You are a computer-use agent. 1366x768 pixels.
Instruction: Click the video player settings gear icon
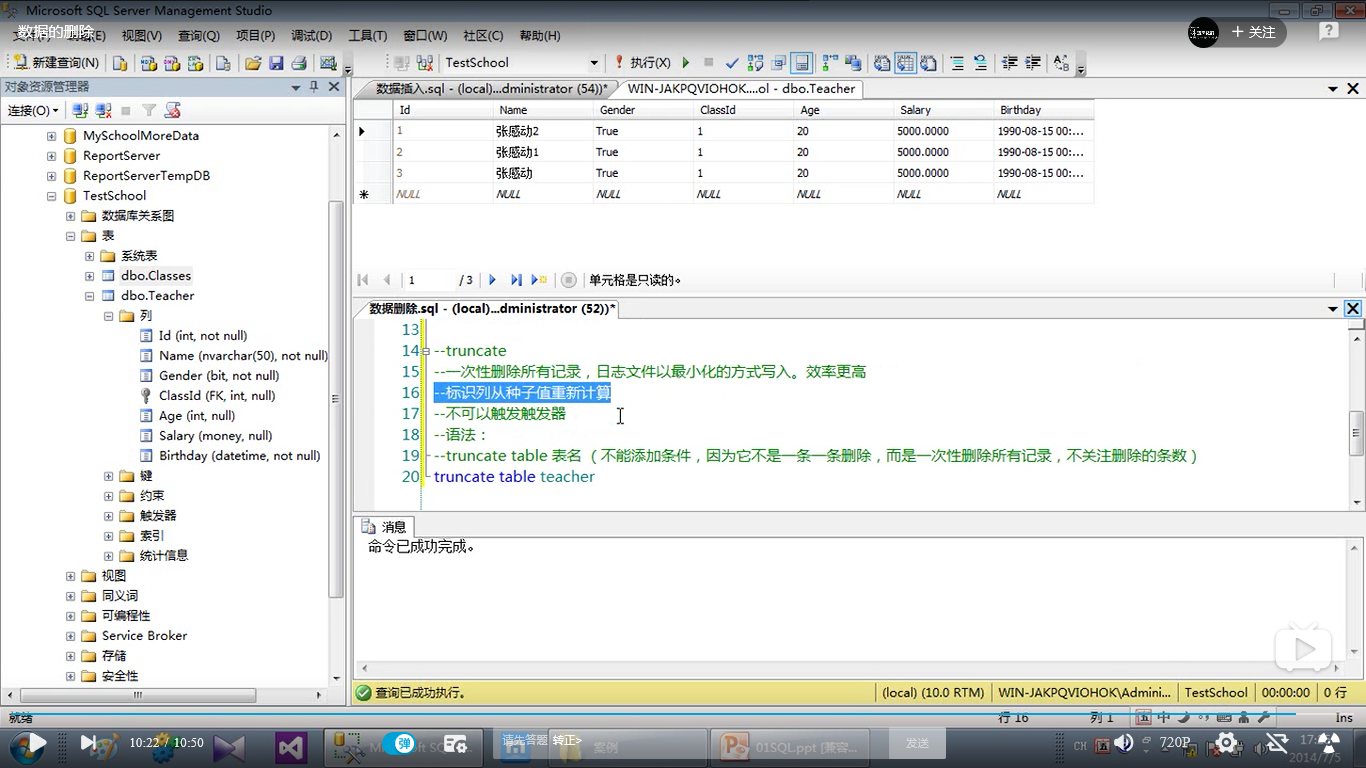point(1226,743)
